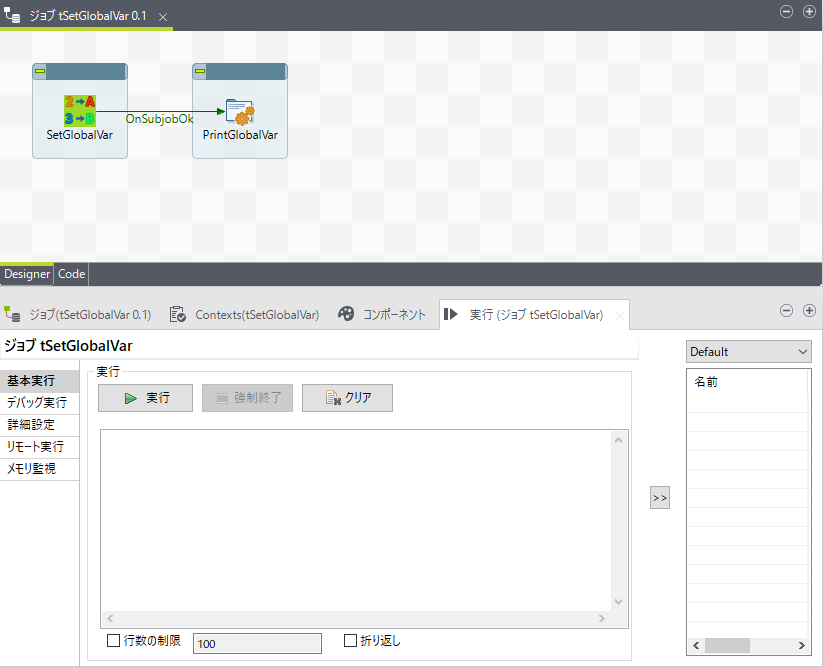This screenshot has height=667, width=823.
Task: Open the コンポーネント tab
Action: [x=383, y=314]
